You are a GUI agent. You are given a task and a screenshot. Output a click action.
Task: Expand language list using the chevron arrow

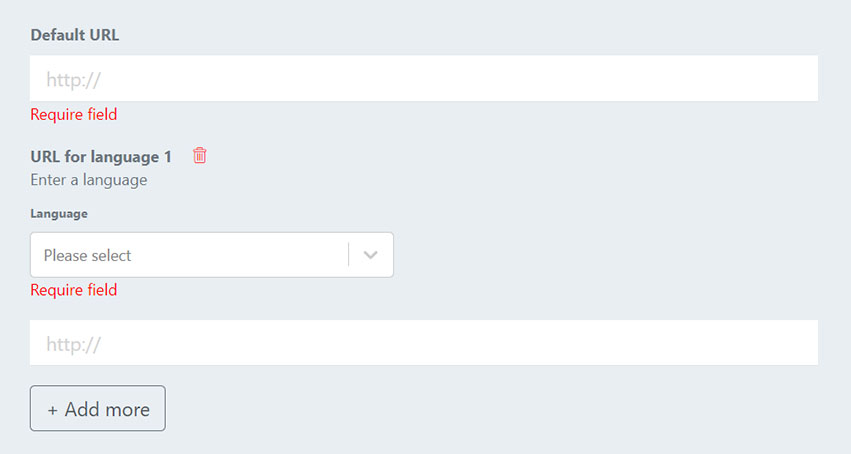371,255
